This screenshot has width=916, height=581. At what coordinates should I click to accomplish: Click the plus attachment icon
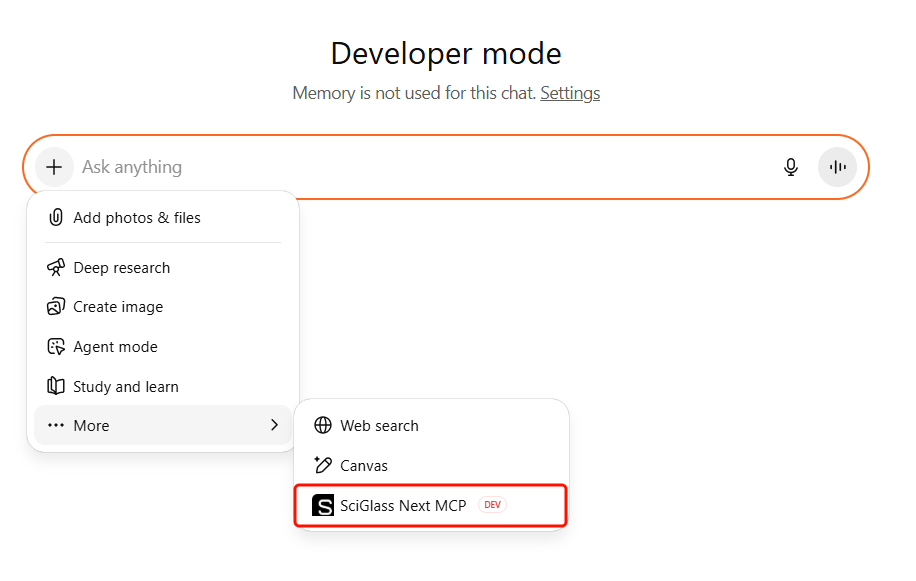[x=54, y=167]
